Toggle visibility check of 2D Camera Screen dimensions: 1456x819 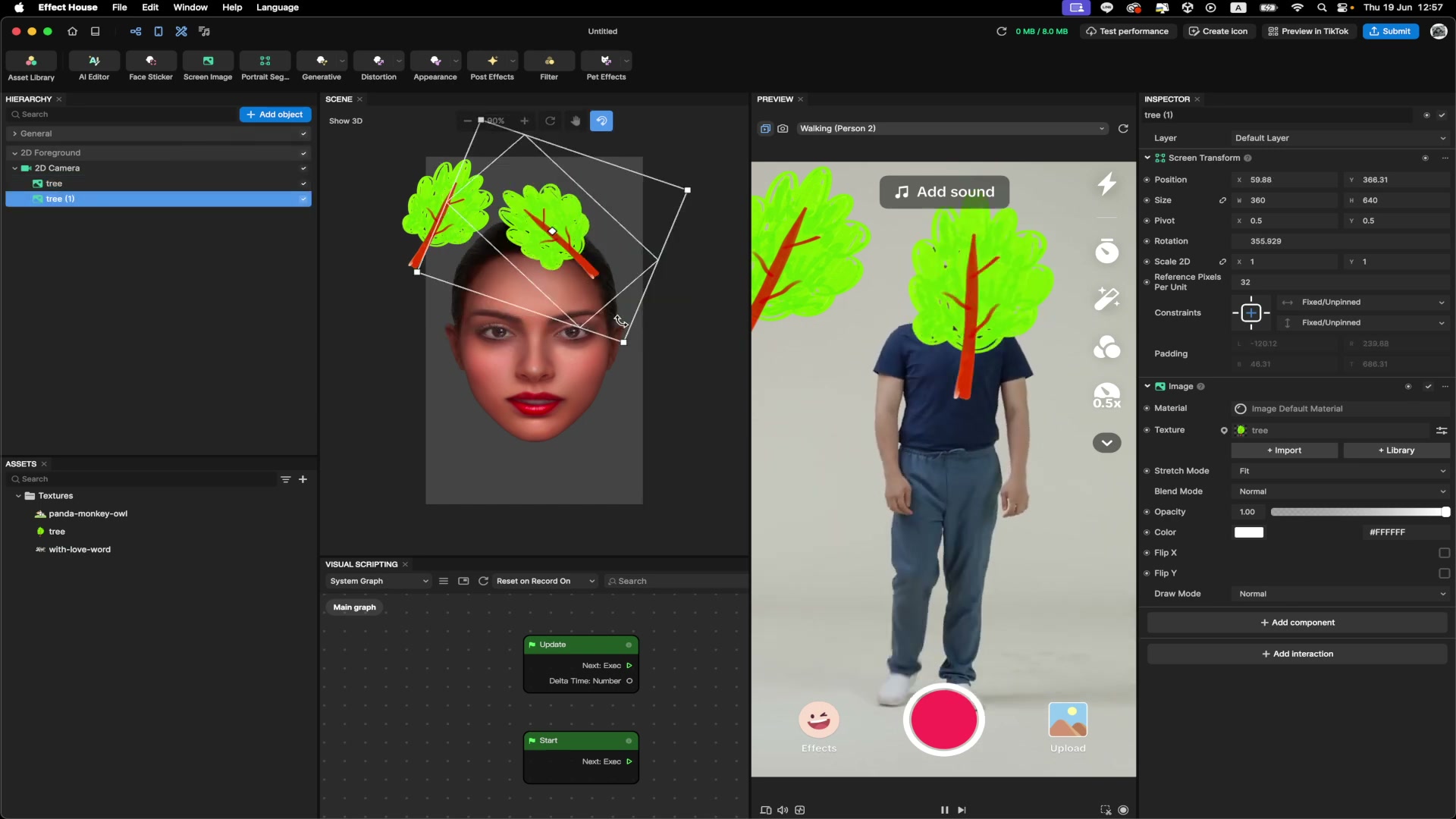303,168
